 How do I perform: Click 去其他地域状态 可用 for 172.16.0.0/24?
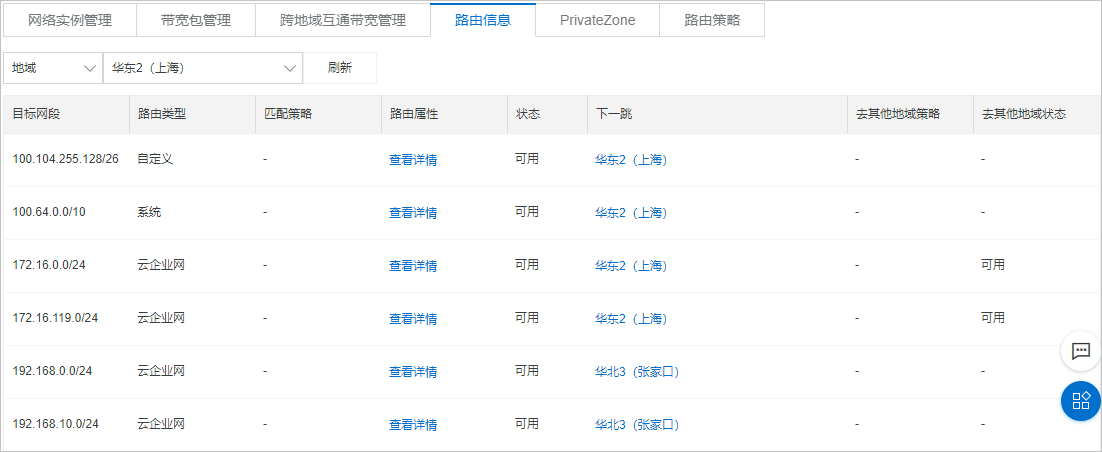(993, 265)
